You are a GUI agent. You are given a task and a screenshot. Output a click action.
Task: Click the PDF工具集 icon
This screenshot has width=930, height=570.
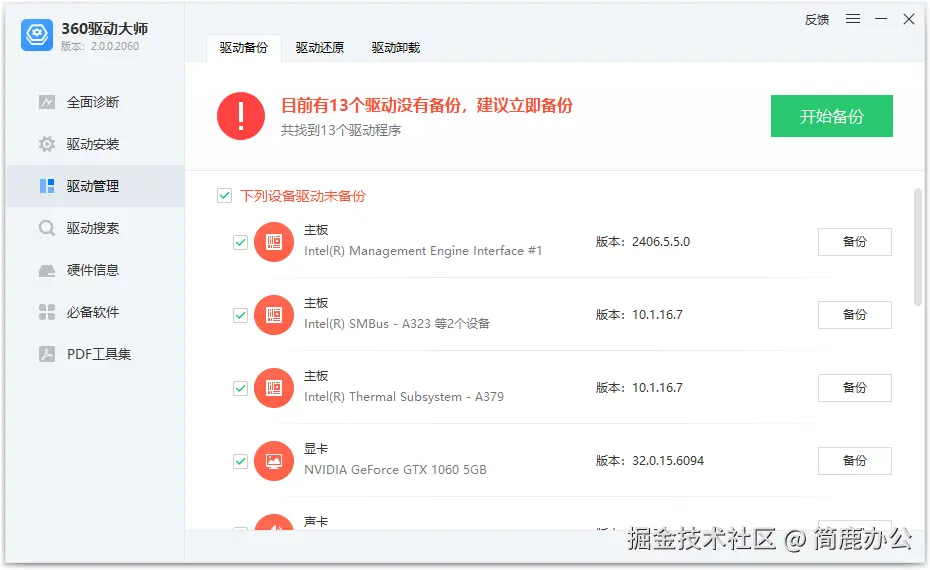[47, 354]
